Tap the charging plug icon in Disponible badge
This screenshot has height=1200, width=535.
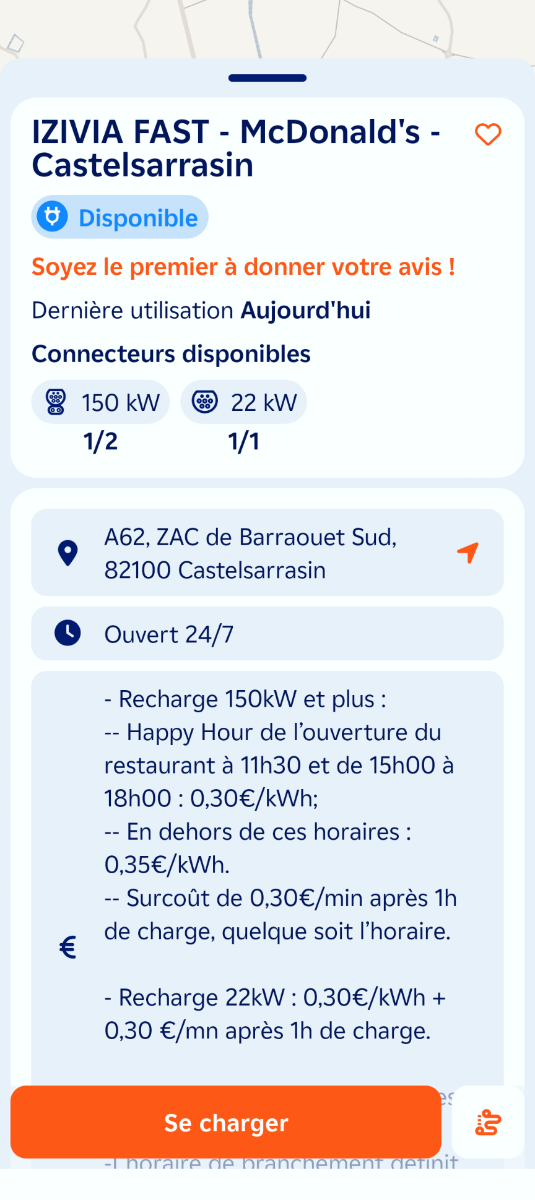click(x=53, y=217)
